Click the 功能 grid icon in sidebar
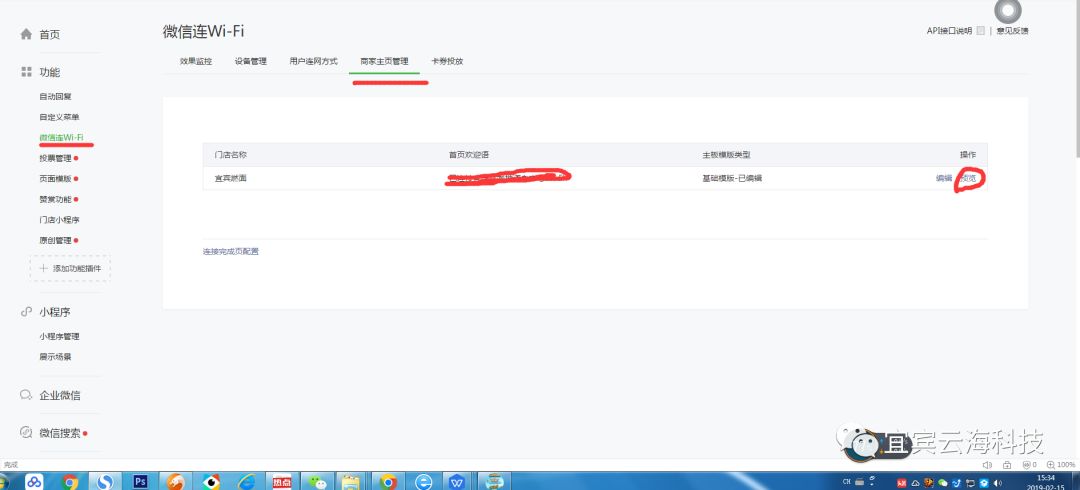This screenshot has height=490, width=1080. pos(26,72)
